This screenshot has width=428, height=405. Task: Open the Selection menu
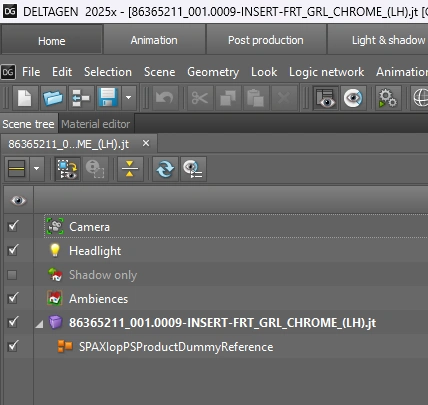coord(108,72)
